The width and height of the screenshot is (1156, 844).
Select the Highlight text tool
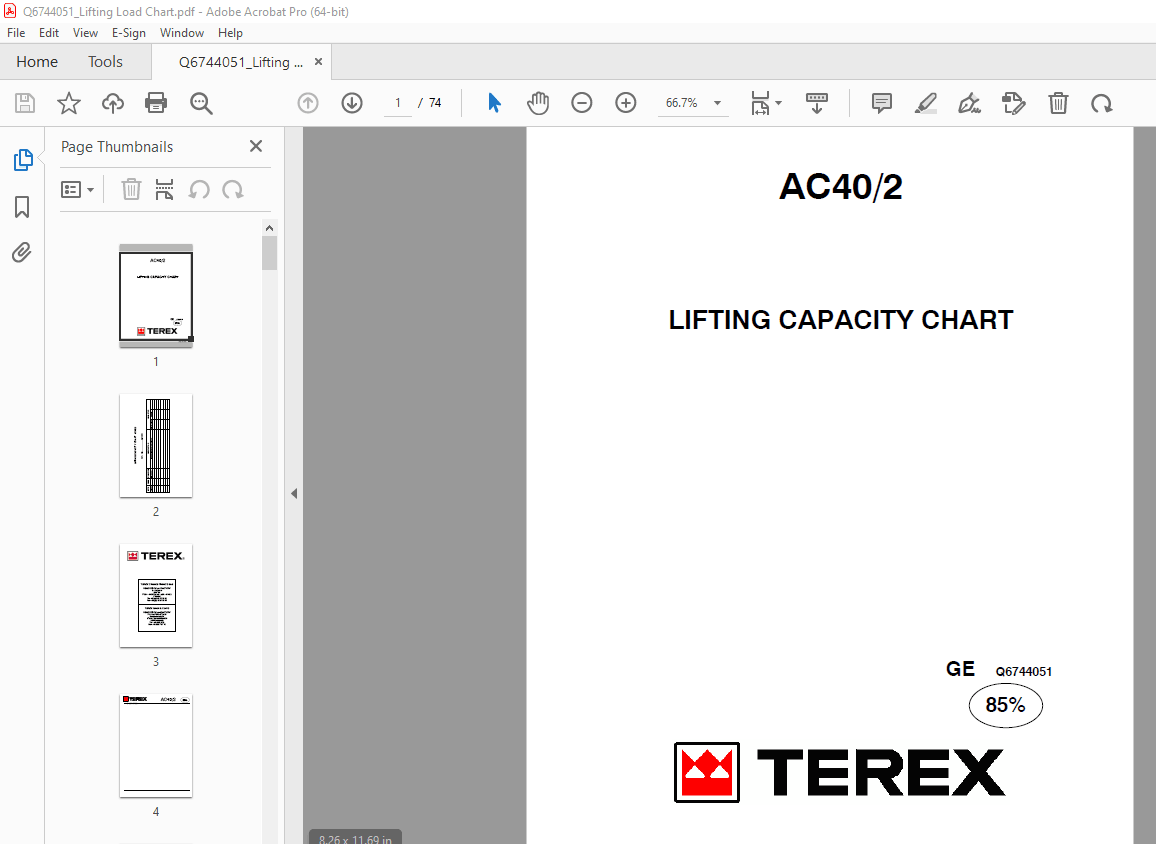(x=925, y=103)
